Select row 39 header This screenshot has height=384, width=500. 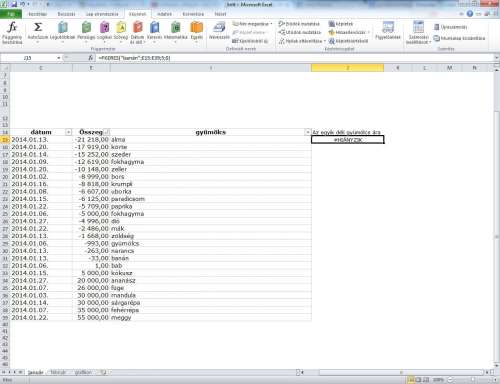[5, 318]
